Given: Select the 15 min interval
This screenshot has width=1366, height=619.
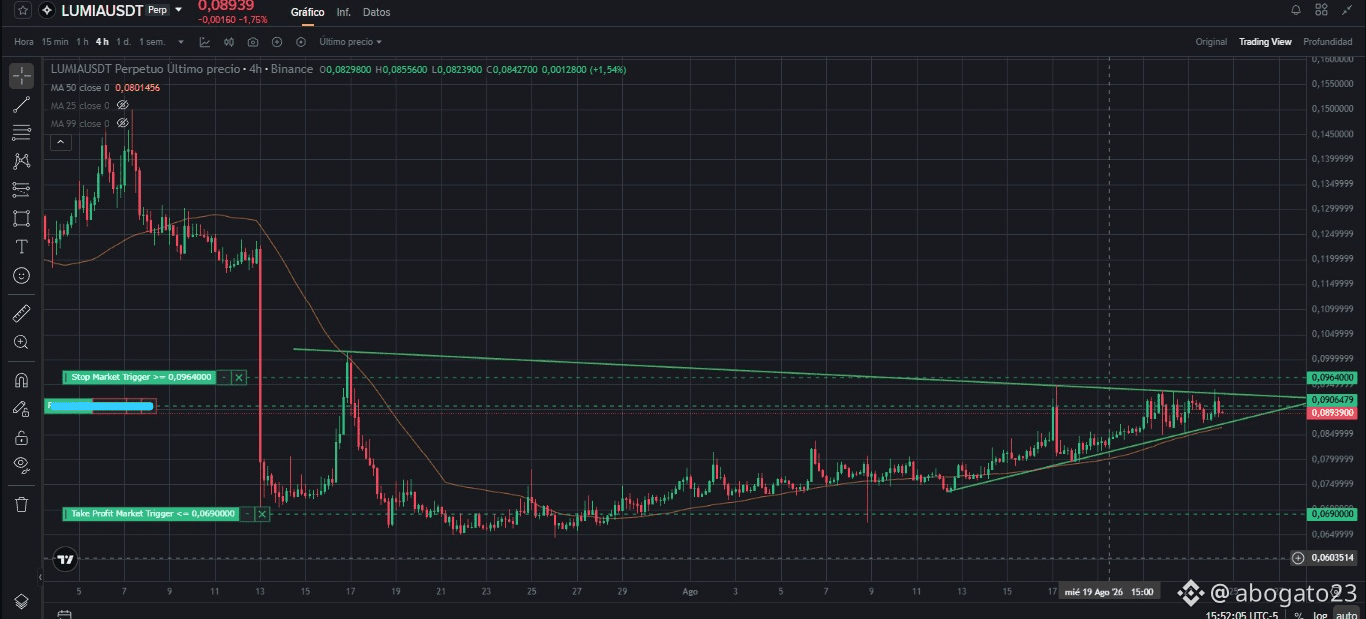Looking at the screenshot, I should point(55,42).
